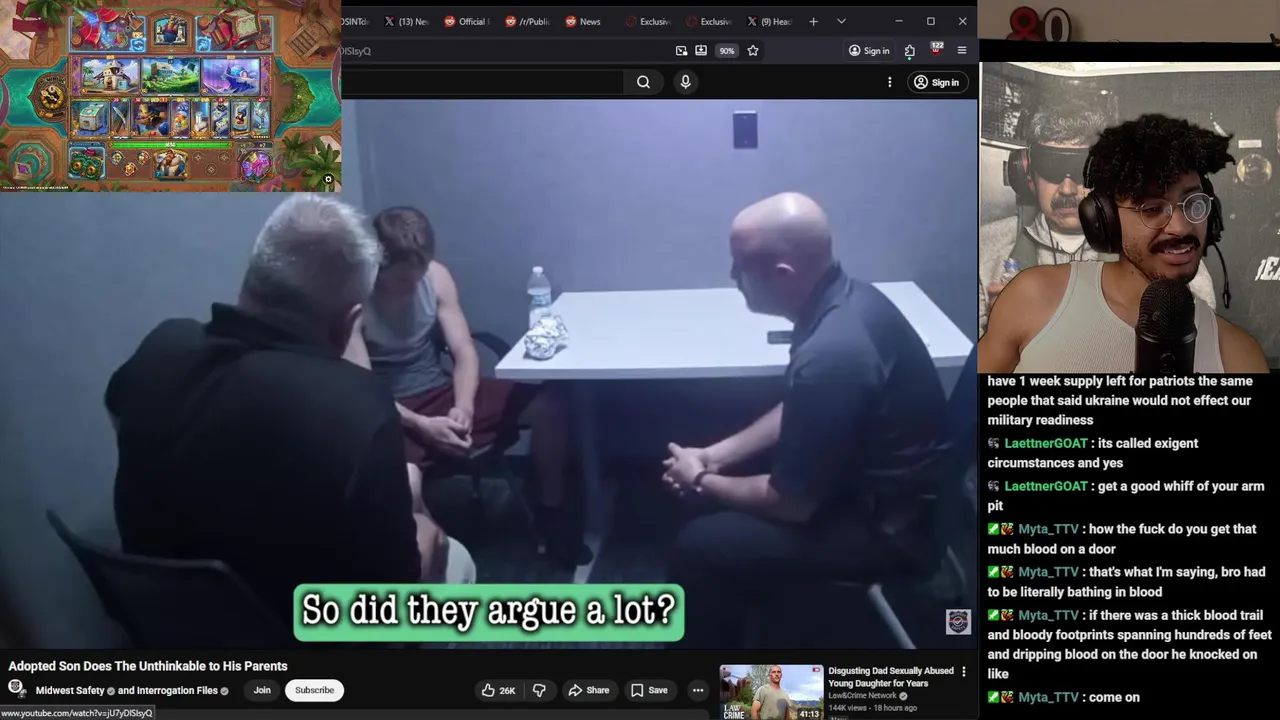Click the YouTube search input field

(x=482, y=82)
